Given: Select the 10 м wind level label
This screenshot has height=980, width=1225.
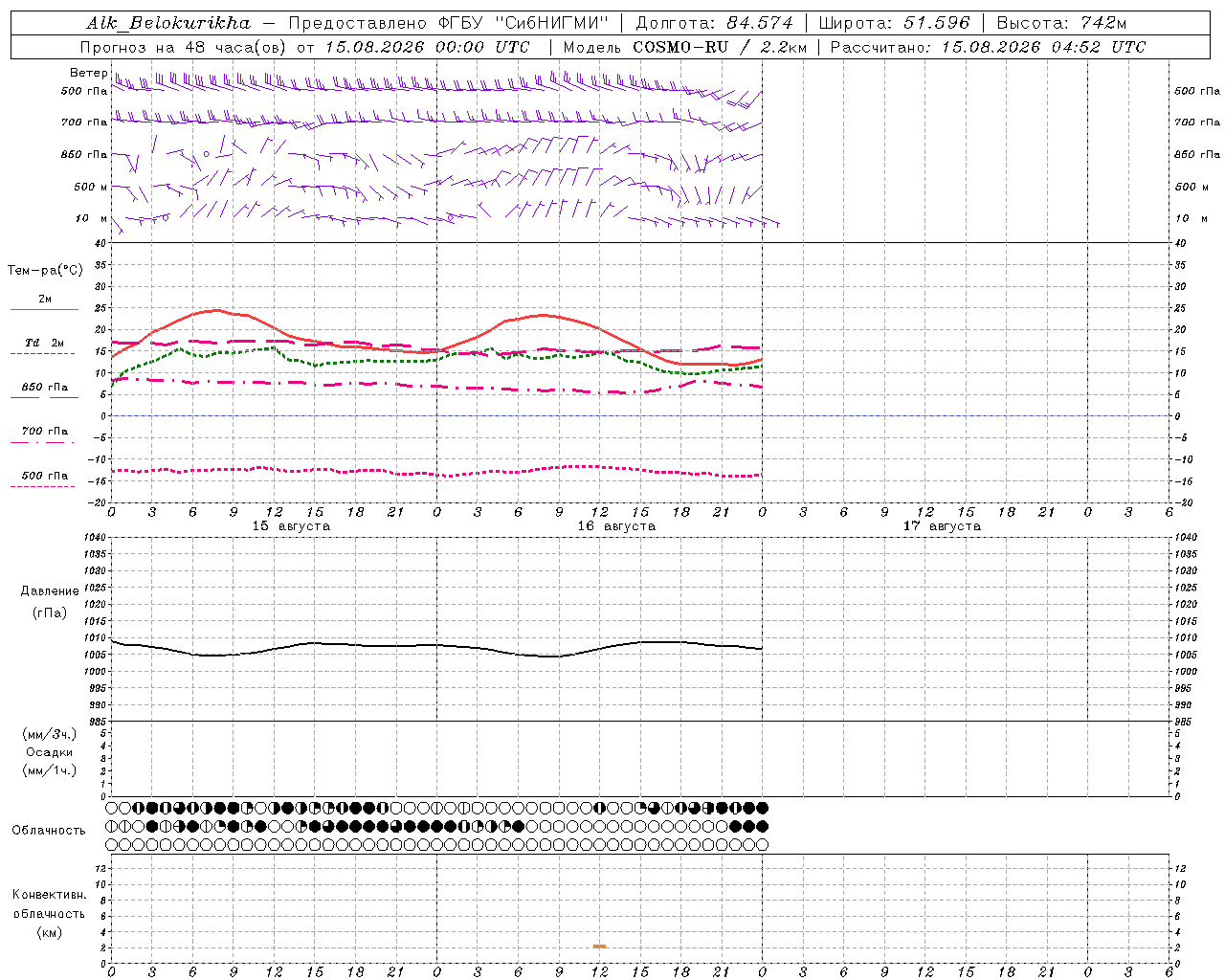Looking at the screenshot, I should [x=92, y=218].
